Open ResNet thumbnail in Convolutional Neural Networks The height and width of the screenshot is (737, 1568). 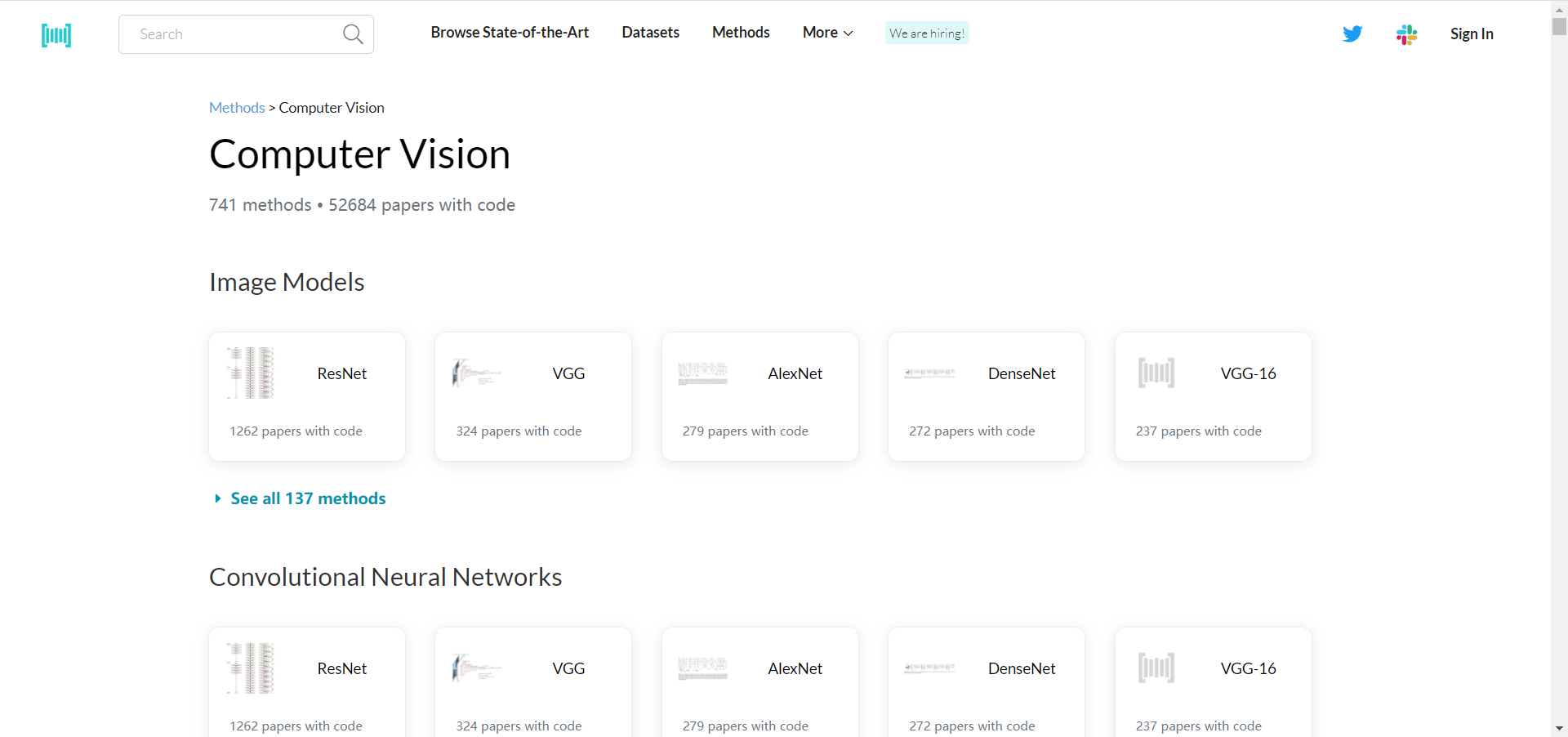(x=251, y=668)
